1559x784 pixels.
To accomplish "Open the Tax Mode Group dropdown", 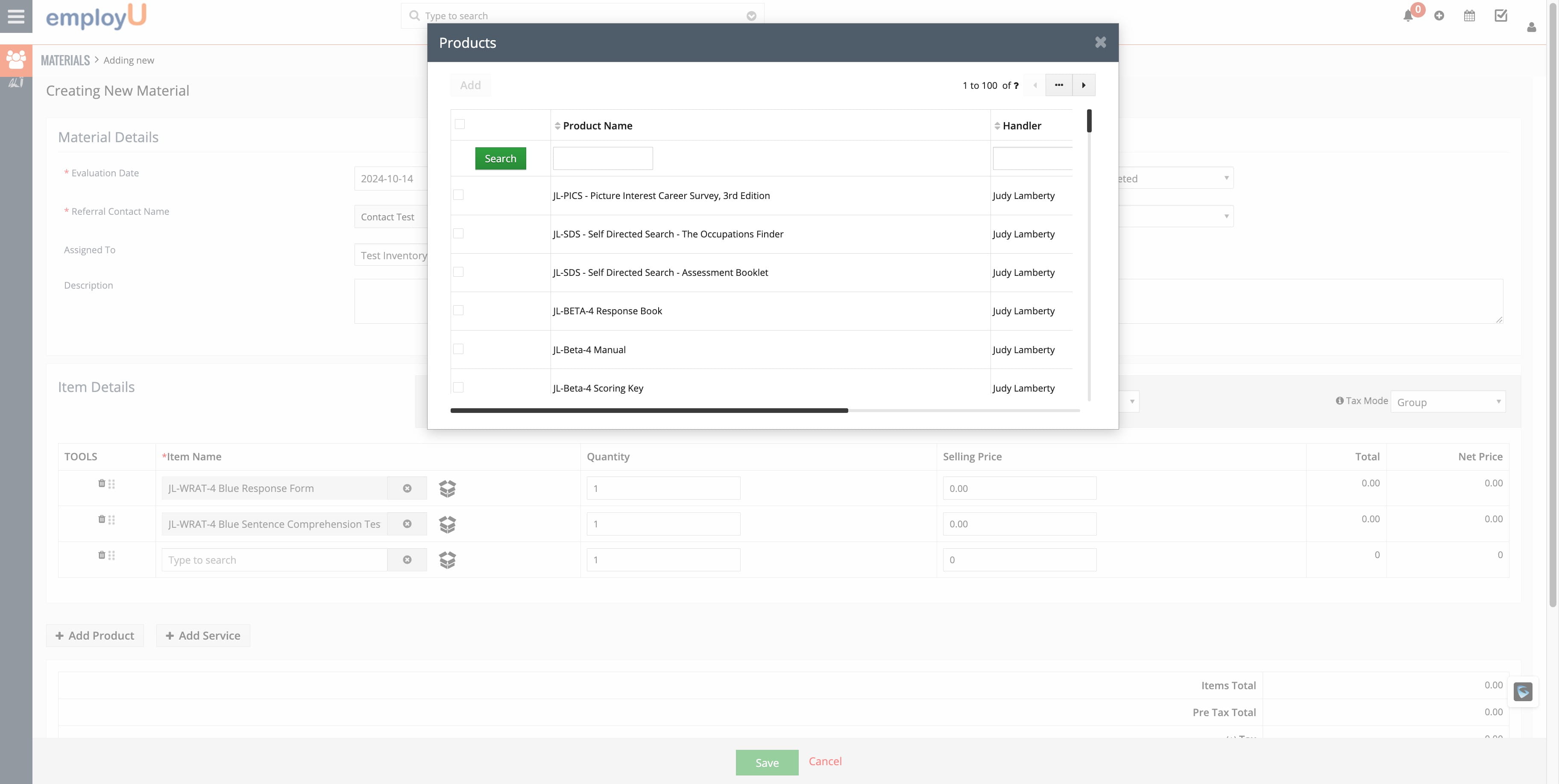I will [1447, 402].
